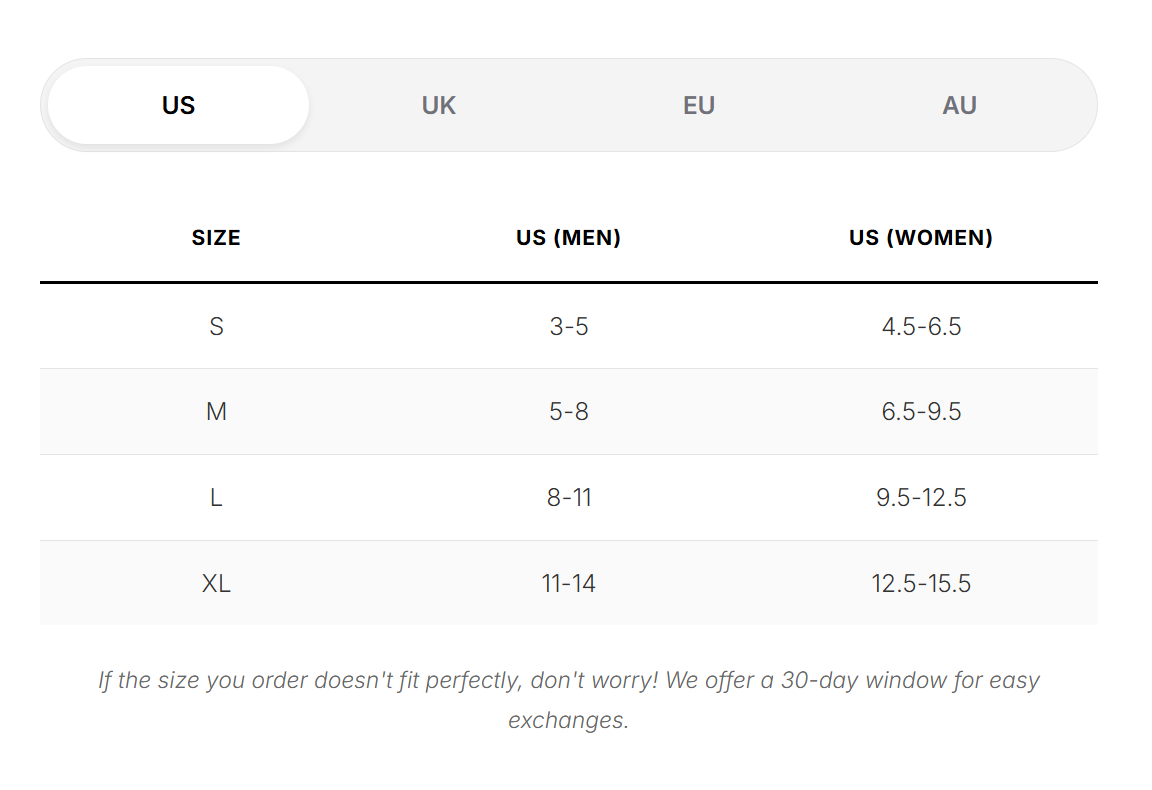Screen dimensions: 1152x790
Task: Click the men's 5-8 range cell
Action: [x=569, y=412]
